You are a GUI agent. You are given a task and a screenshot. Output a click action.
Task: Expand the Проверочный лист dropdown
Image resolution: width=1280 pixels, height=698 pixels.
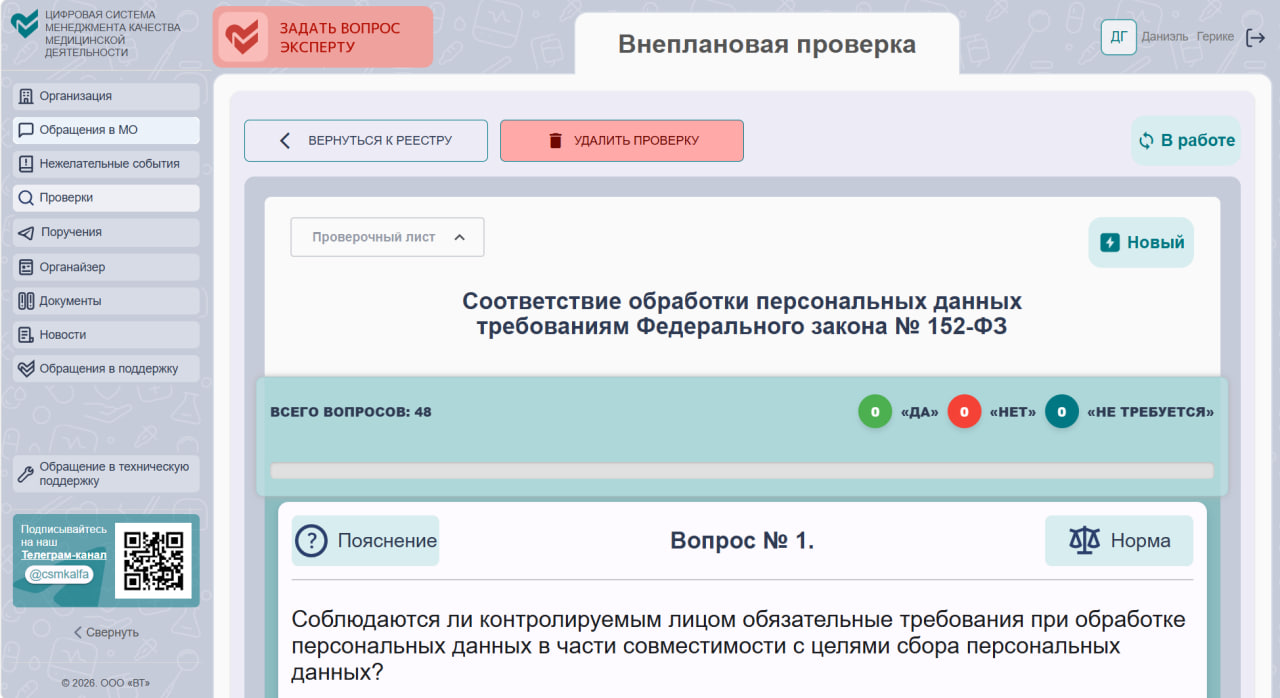click(x=387, y=237)
